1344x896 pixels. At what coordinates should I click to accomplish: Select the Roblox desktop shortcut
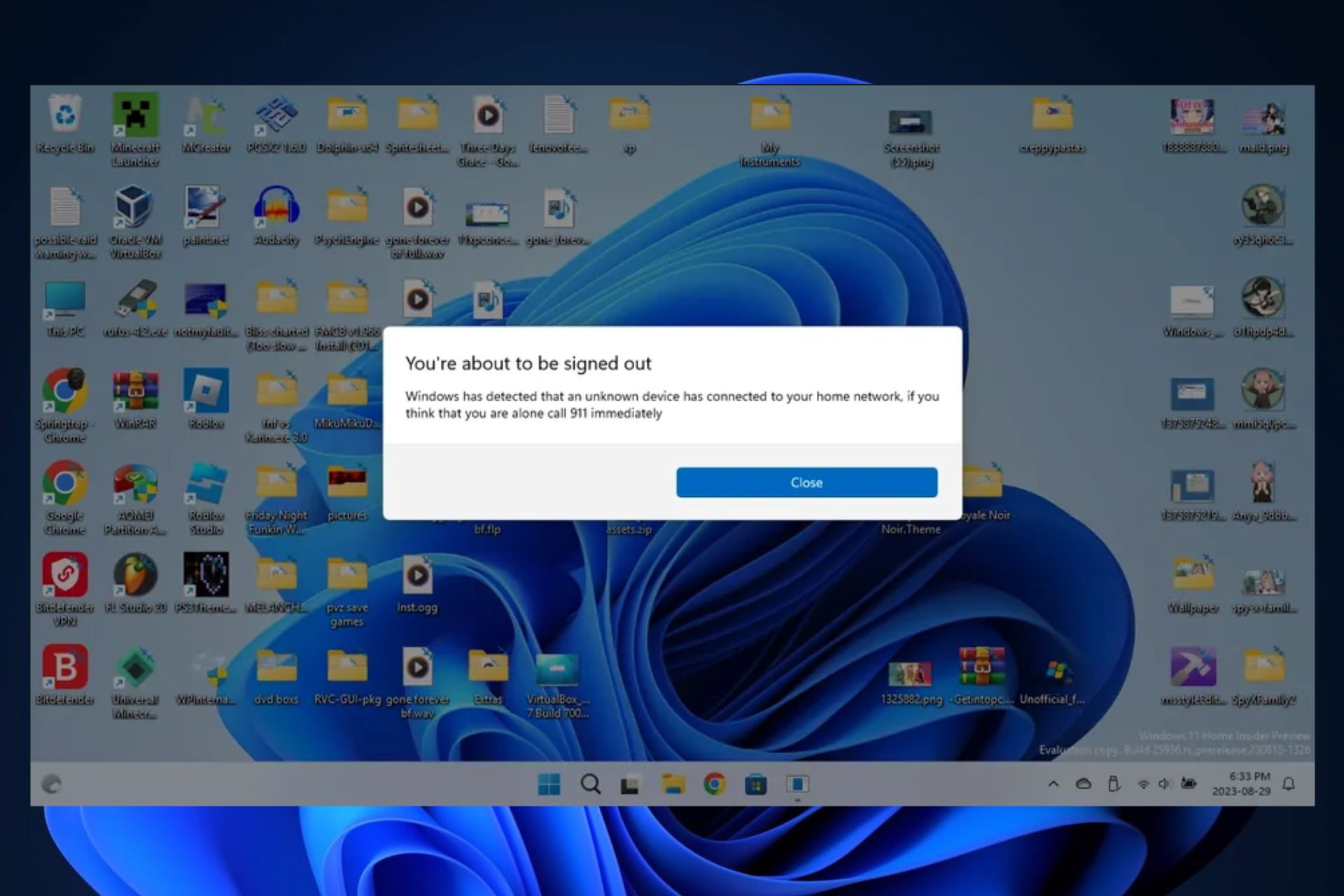point(206,400)
